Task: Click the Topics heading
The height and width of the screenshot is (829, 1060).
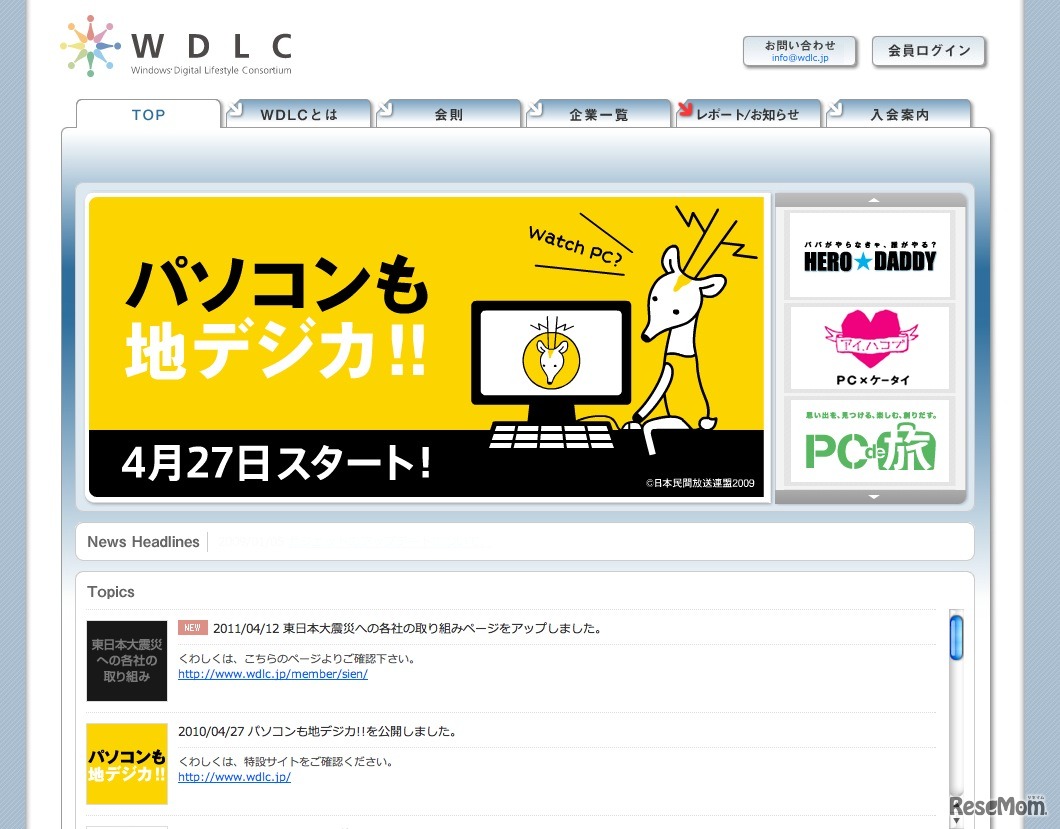Action: coord(111,592)
